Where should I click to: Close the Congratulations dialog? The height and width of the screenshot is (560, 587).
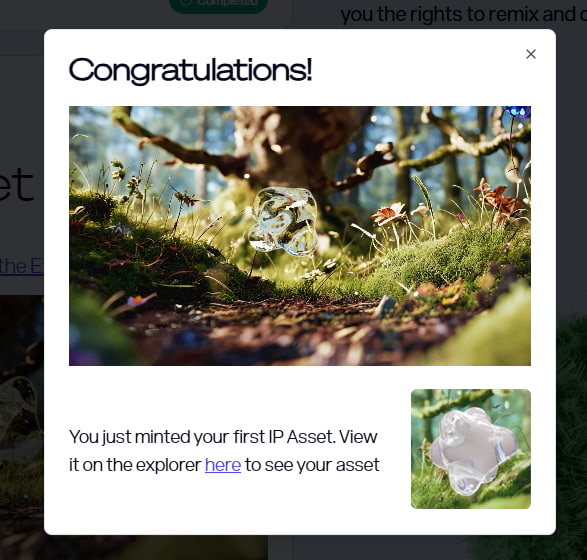tap(530, 54)
